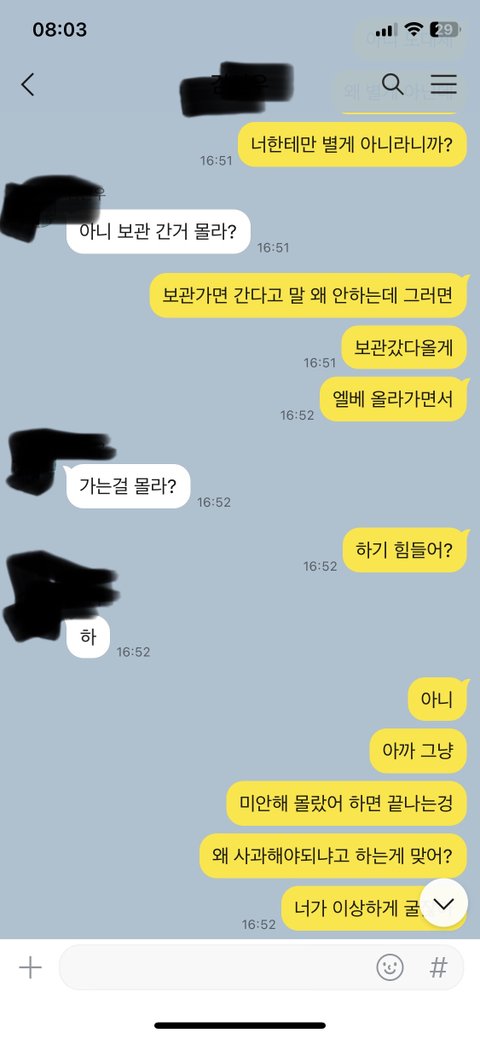The width and height of the screenshot is (480, 1039).
Task: Open the hamburger chat menu
Action: [x=444, y=84]
